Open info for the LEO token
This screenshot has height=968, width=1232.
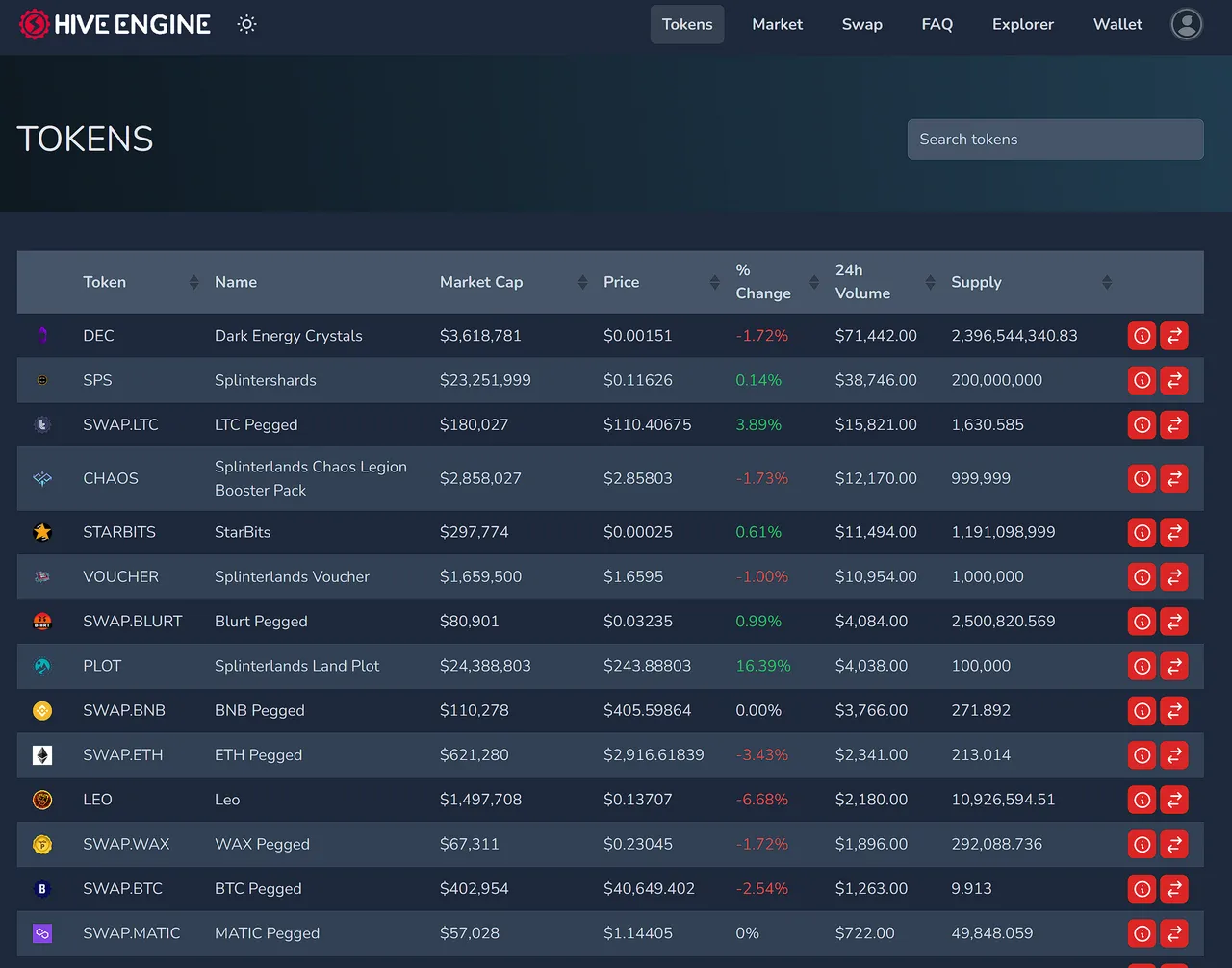[1142, 800]
